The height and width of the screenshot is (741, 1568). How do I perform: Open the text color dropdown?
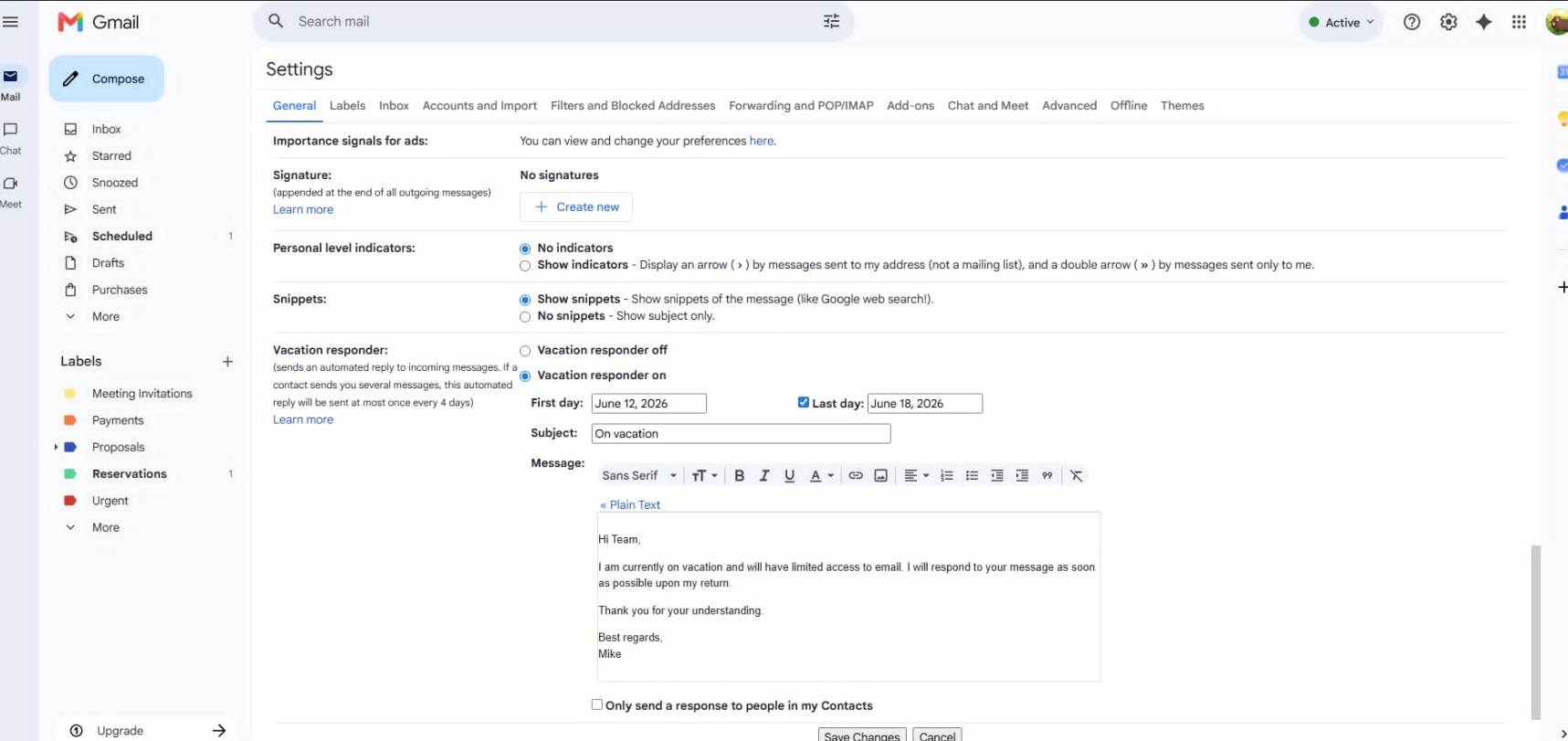point(822,475)
